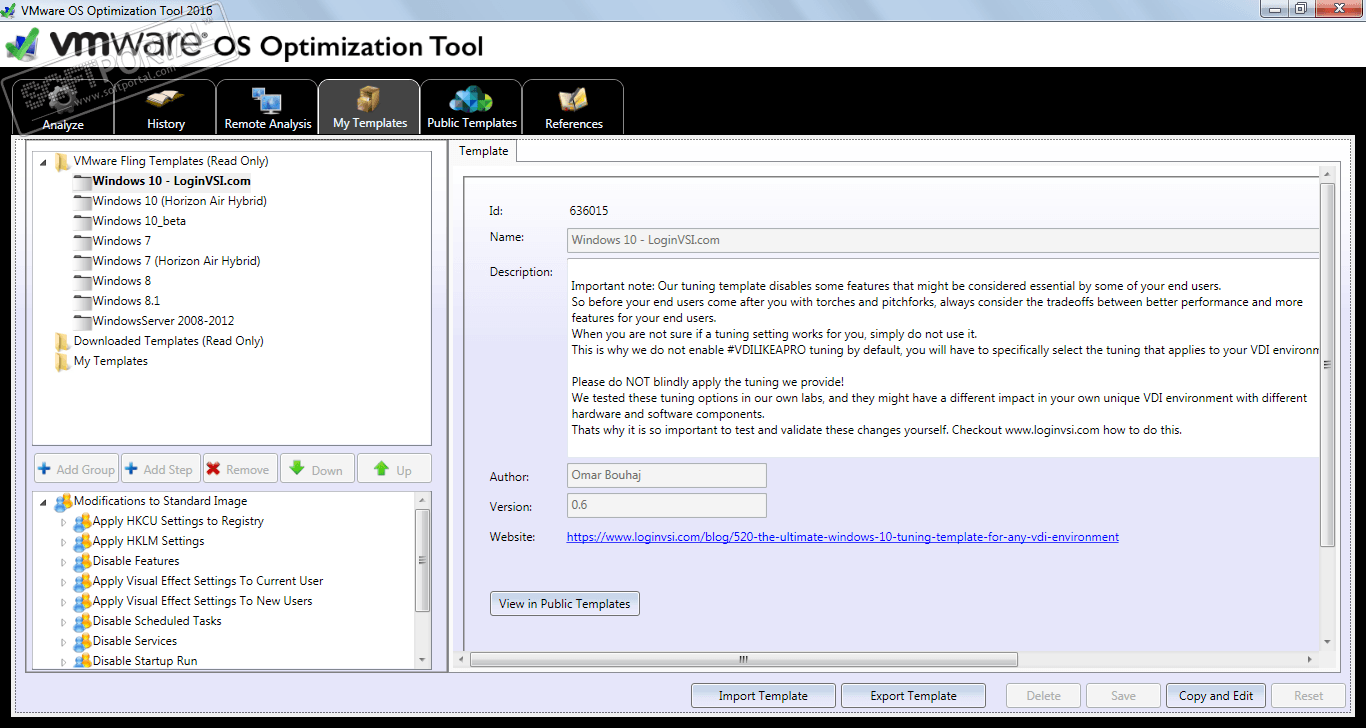The image size is (1366, 728).
Task: Click the VMware Fling Templates folder icon
Action: tap(62, 161)
